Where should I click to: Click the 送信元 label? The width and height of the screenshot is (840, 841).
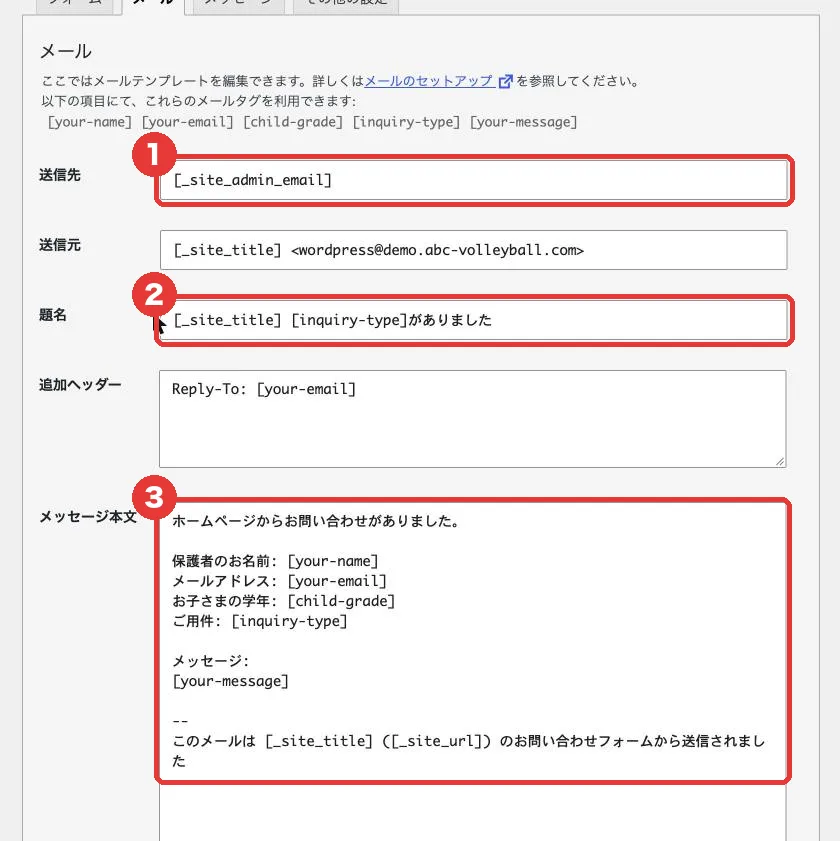60,245
